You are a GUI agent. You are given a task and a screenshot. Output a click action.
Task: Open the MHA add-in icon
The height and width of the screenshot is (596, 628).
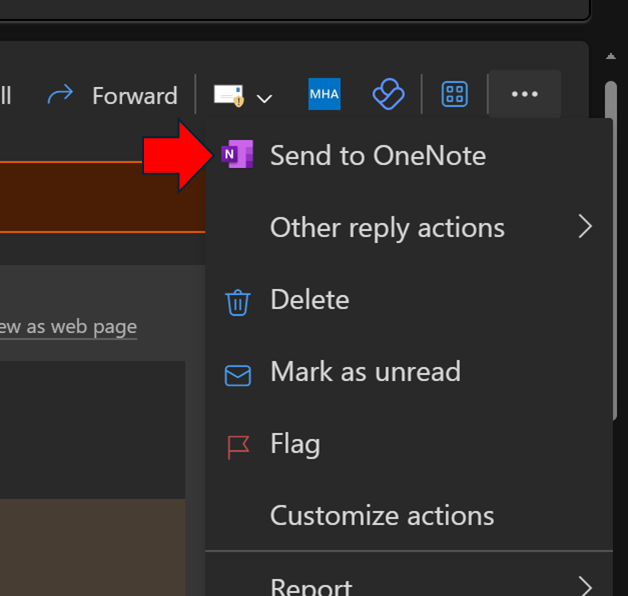click(x=324, y=95)
